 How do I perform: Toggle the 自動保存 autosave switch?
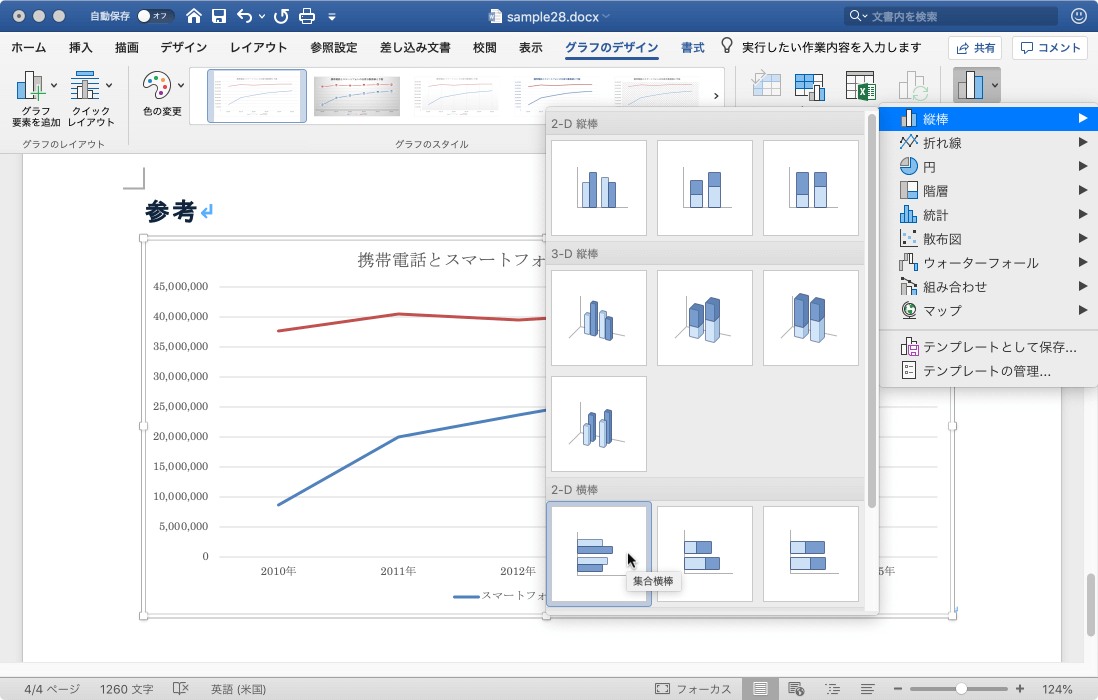tap(155, 16)
